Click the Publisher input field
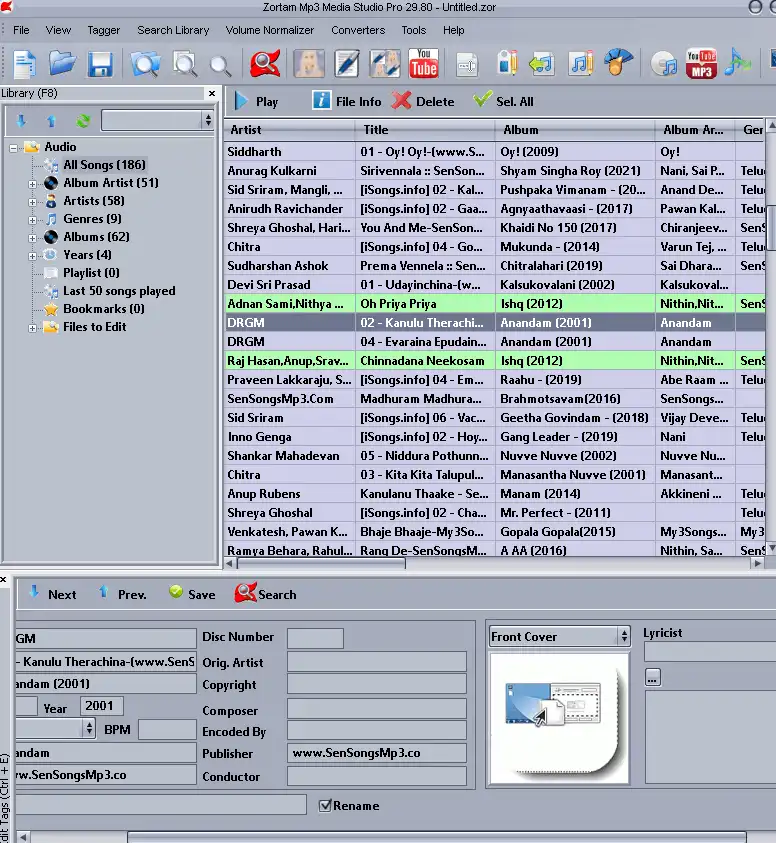 (377, 753)
